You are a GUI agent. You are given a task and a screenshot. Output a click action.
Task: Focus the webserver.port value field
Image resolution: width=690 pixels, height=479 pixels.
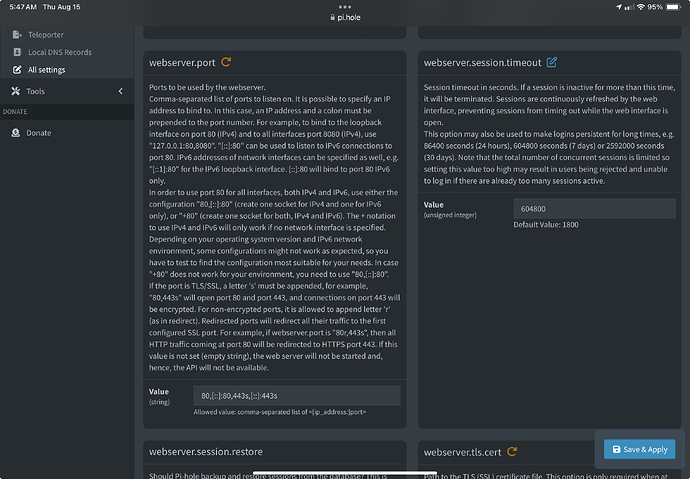pyautogui.click(x=294, y=396)
